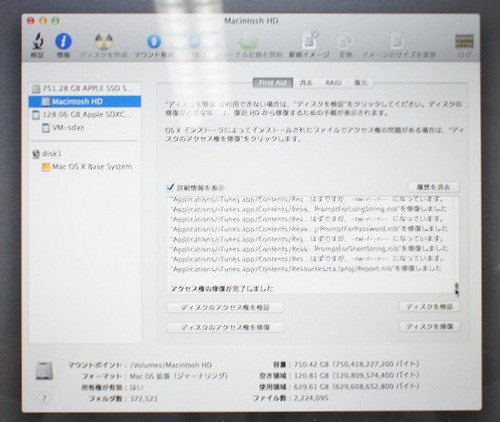500x422 pixels.
Task: Minimize the window with the yellow button
Action: pos(43,21)
